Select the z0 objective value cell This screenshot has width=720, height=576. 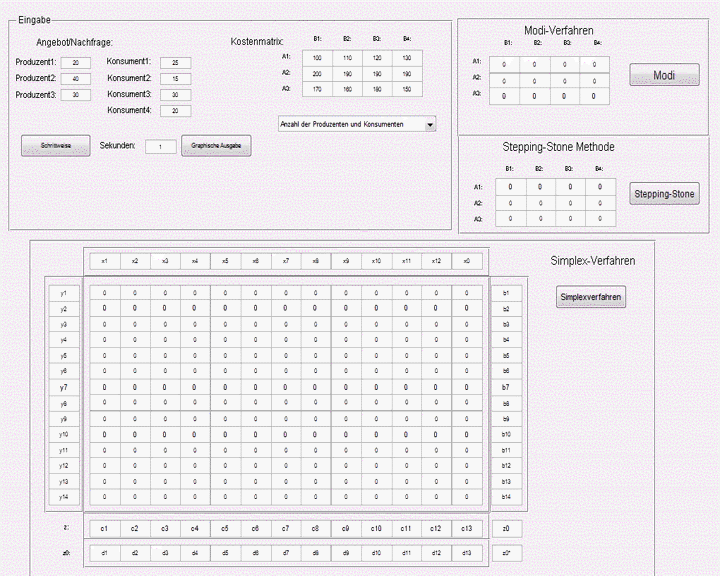pyautogui.click(x=506, y=529)
